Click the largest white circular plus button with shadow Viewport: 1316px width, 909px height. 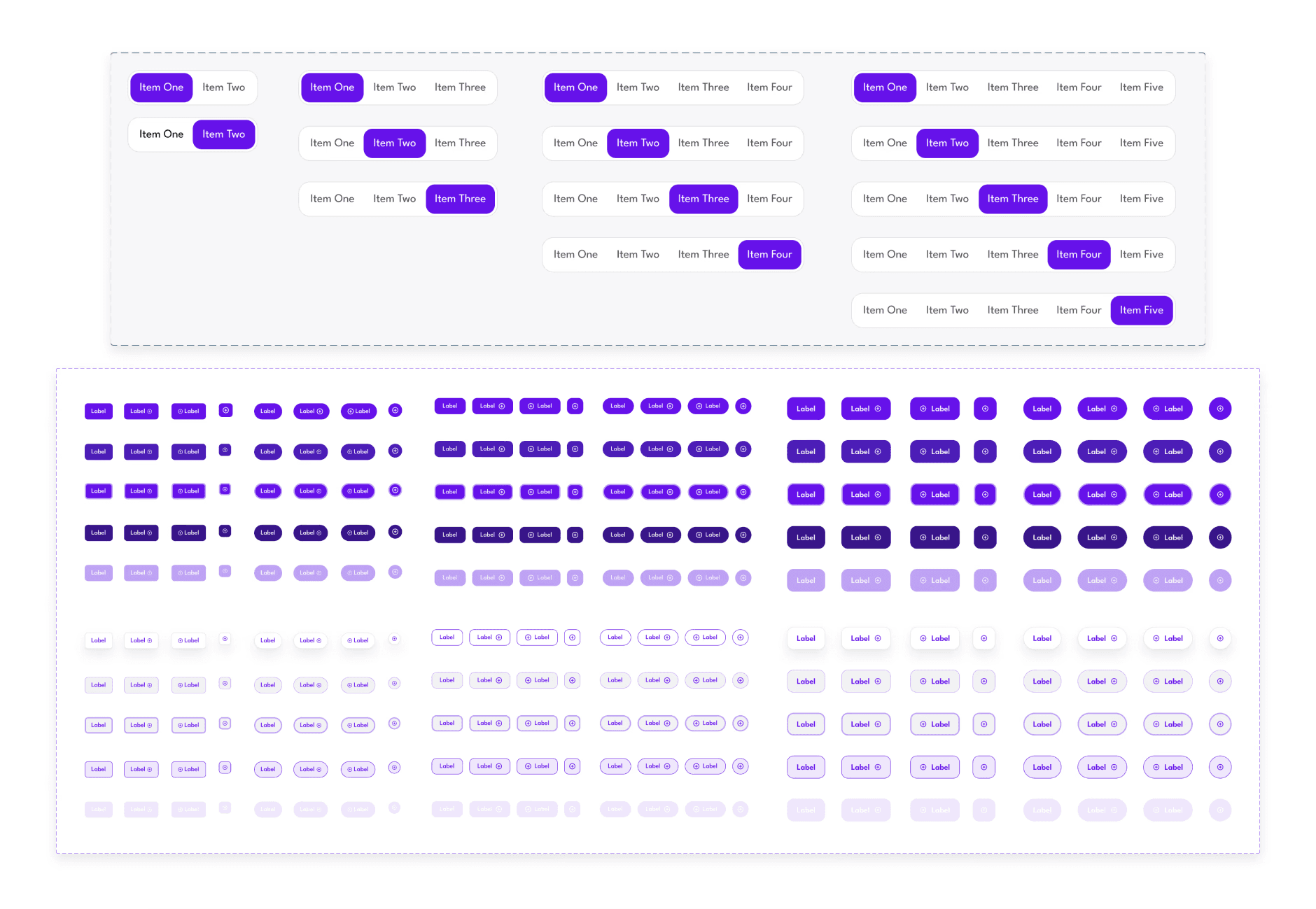tap(1220, 638)
